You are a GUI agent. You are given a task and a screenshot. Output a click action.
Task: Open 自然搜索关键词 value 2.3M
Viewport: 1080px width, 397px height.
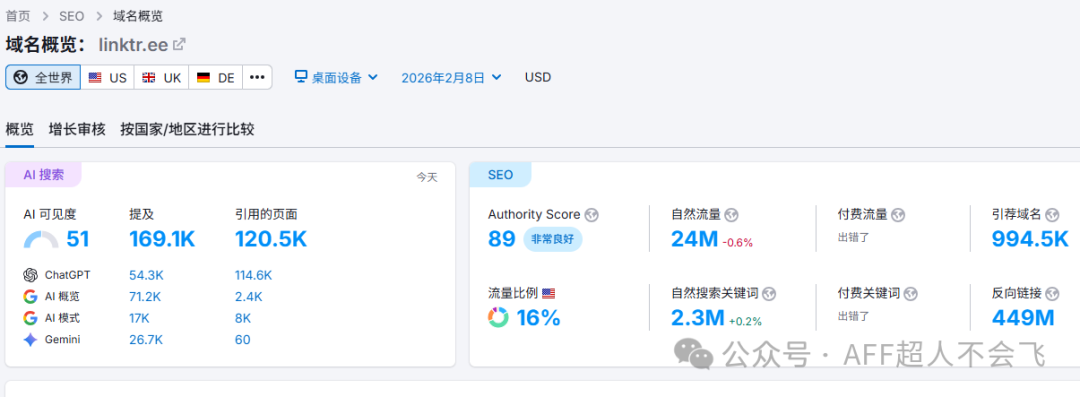(698, 318)
